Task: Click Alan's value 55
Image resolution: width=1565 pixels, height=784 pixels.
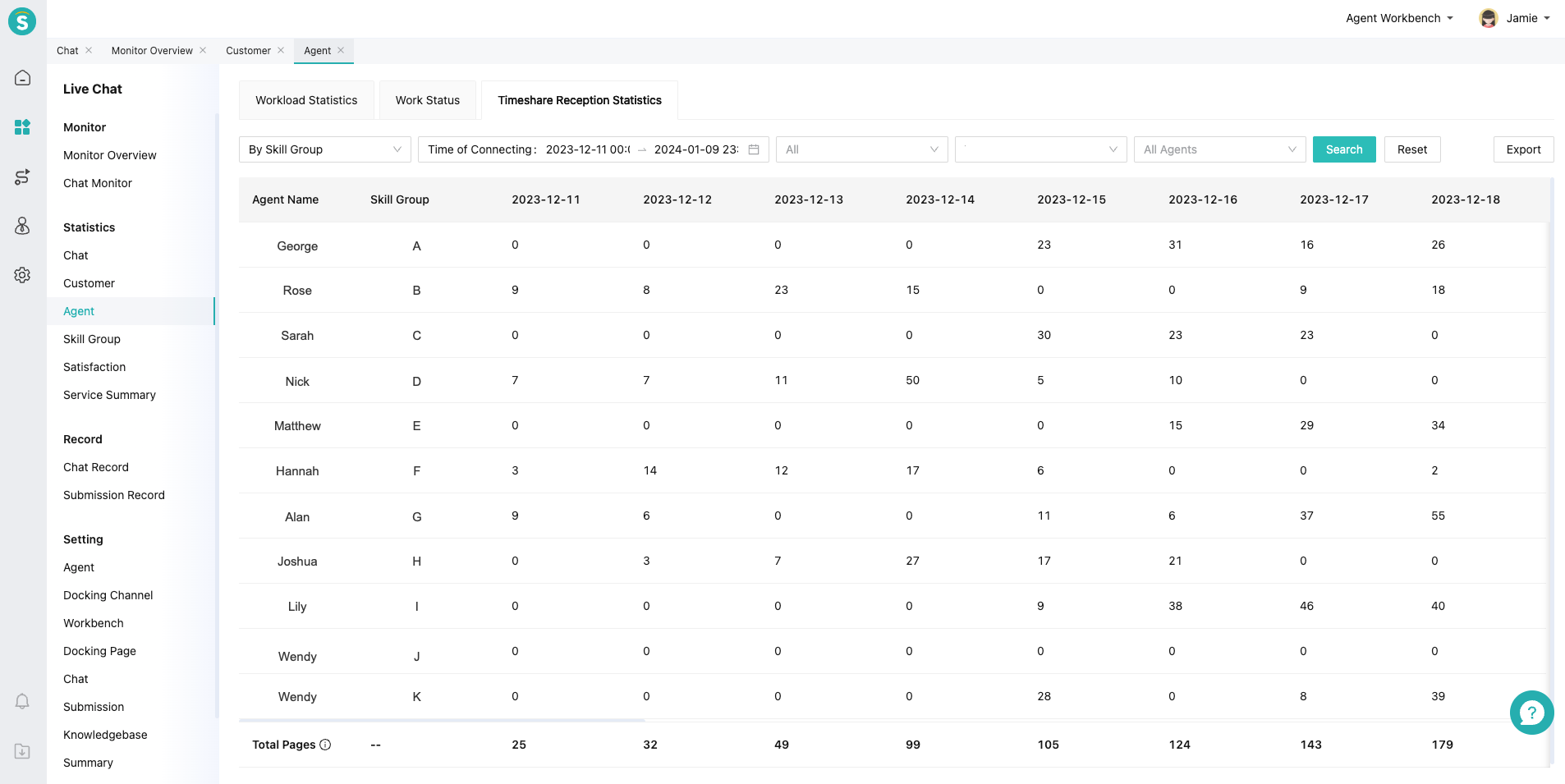Action: pyautogui.click(x=1439, y=516)
